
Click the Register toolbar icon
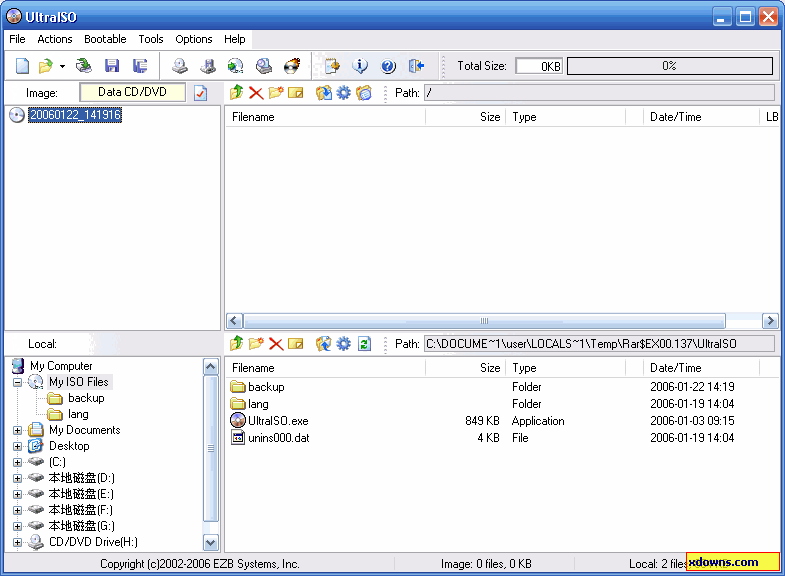[332, 66]
